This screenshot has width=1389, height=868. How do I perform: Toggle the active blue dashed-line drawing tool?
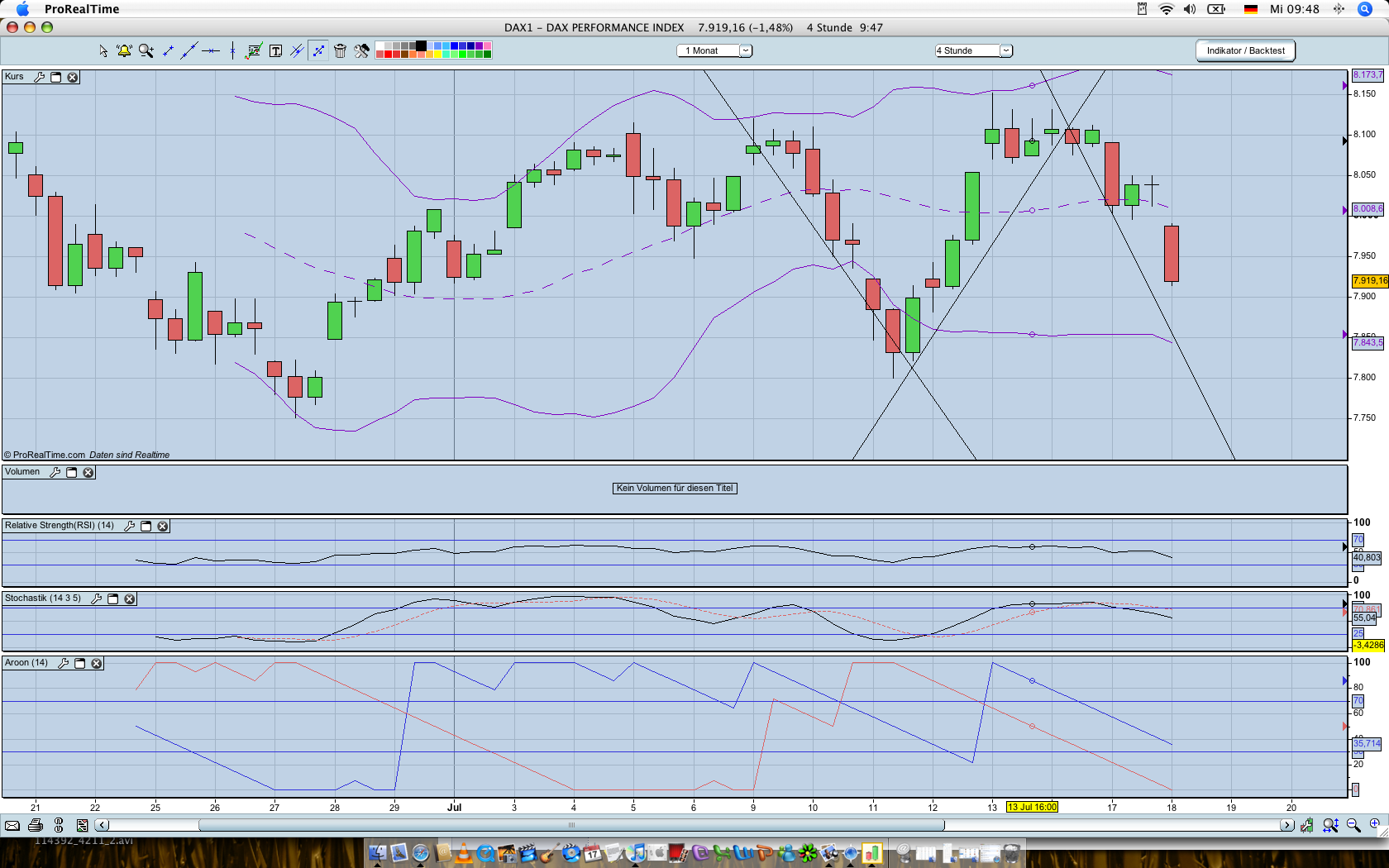click(x=318, y=51)
